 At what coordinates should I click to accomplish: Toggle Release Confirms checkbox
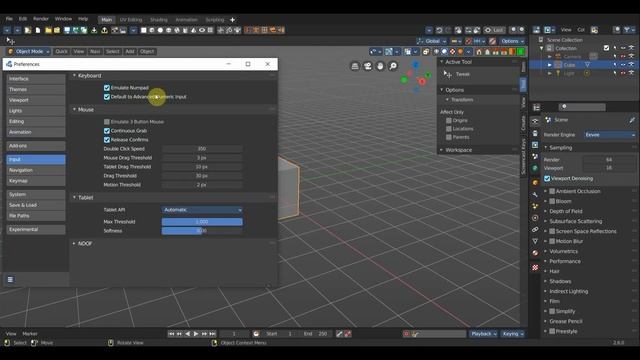(x=107, y=140)
